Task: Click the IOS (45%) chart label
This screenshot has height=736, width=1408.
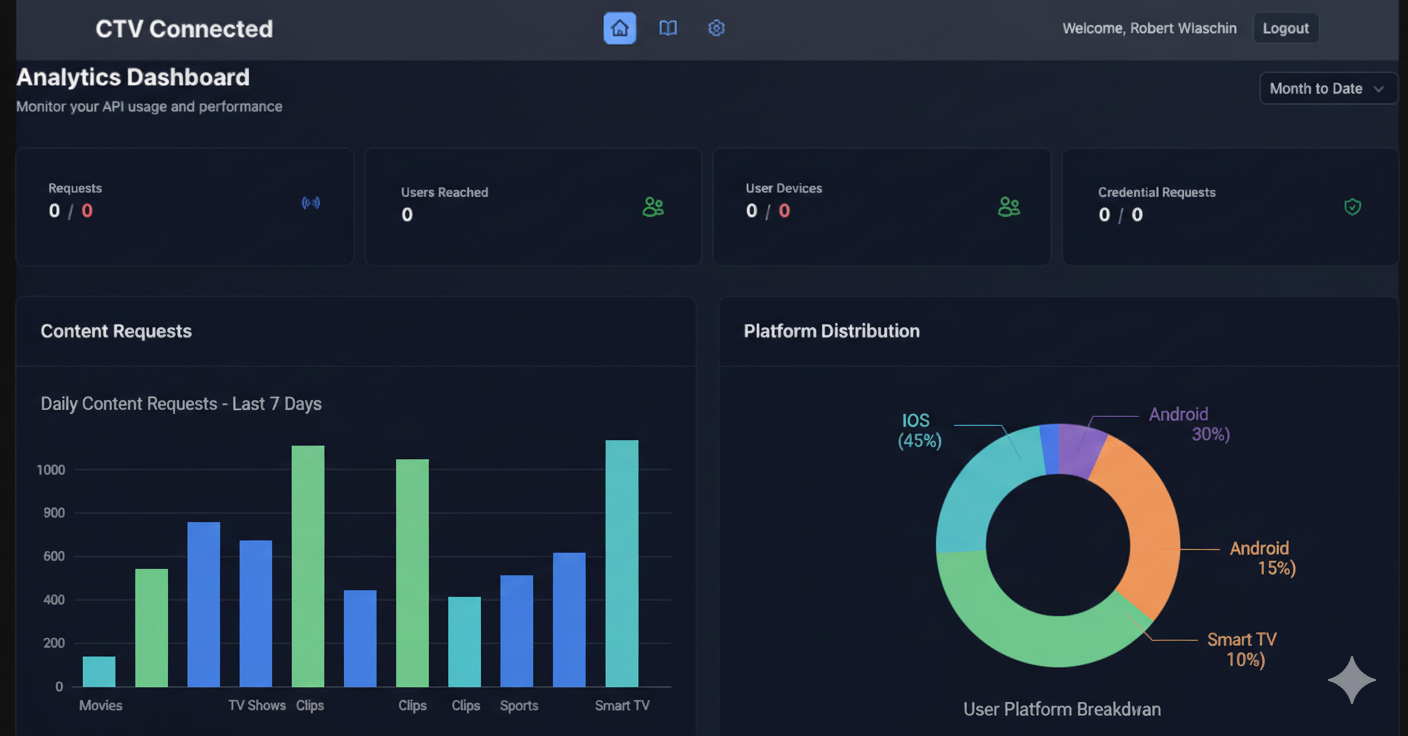Action: coord(919,431)
